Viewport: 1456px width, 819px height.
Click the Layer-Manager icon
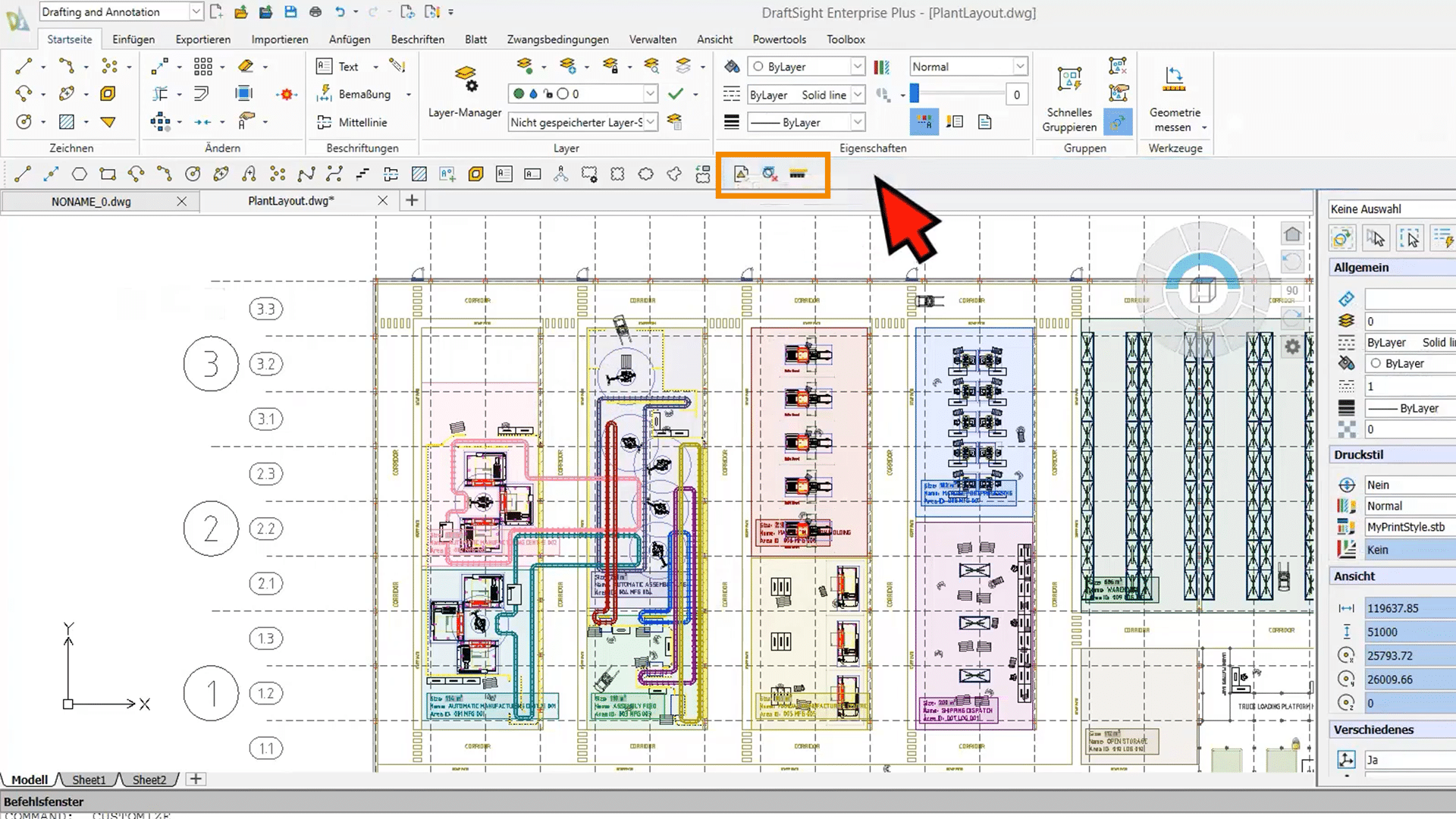tap(465, 79)
